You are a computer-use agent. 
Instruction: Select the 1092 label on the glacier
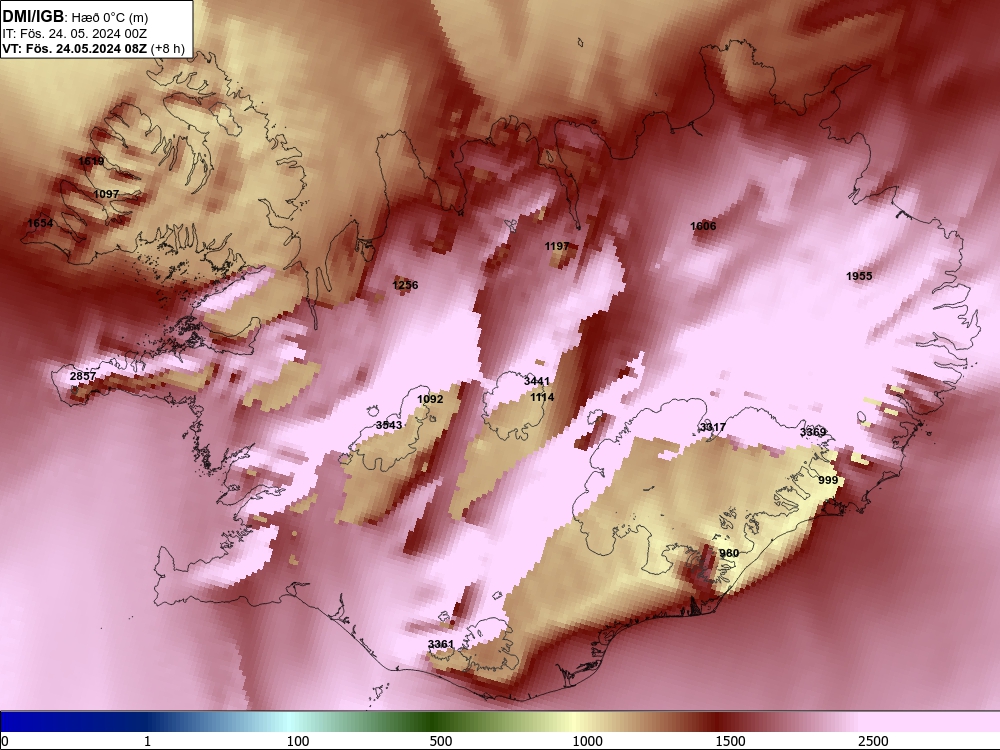pyautogui.click(x=430, y=399)
